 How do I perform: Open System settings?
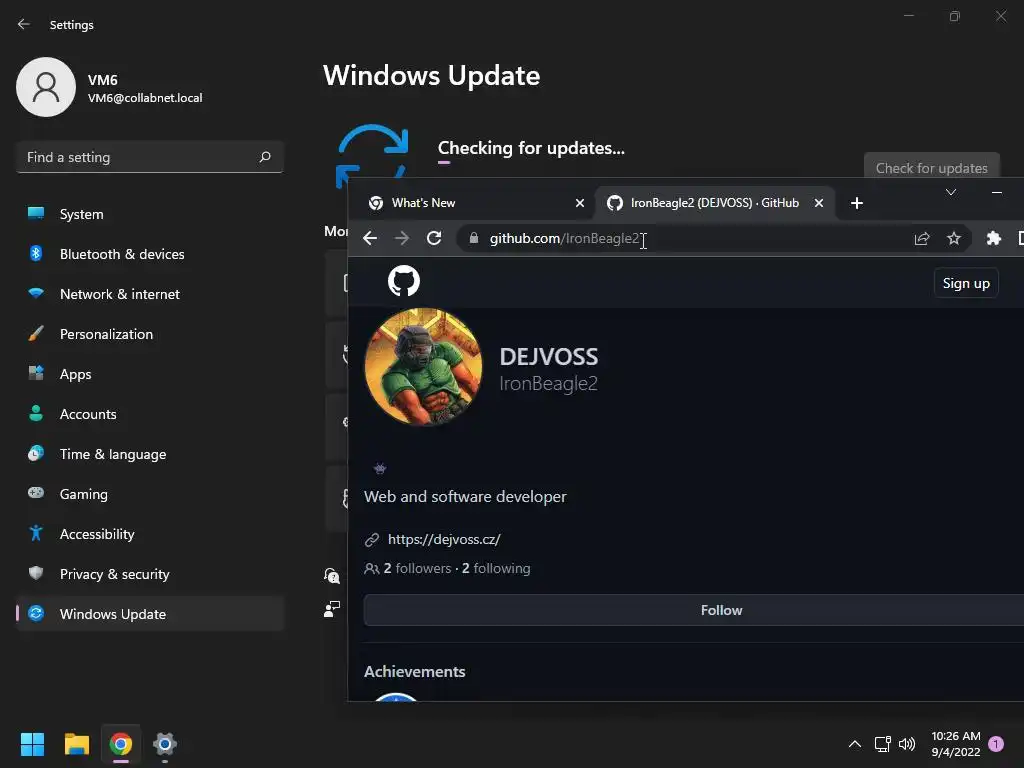tap(150, 214)
